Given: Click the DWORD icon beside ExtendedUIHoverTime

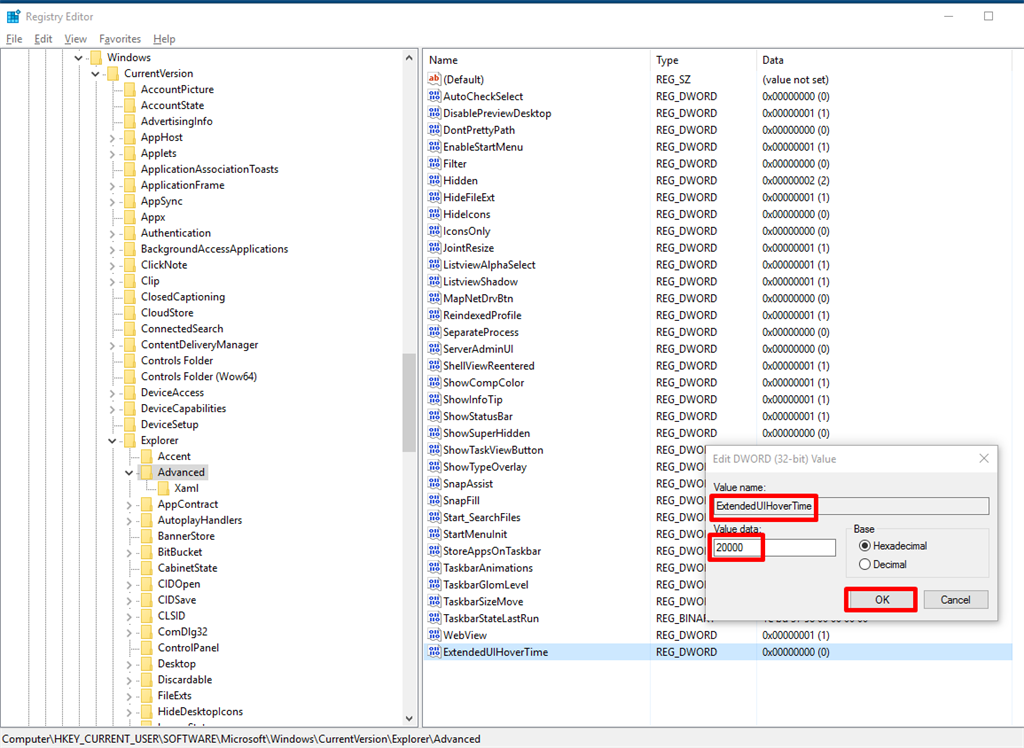Looking at the screenshot, I should [x=434, y=652].
